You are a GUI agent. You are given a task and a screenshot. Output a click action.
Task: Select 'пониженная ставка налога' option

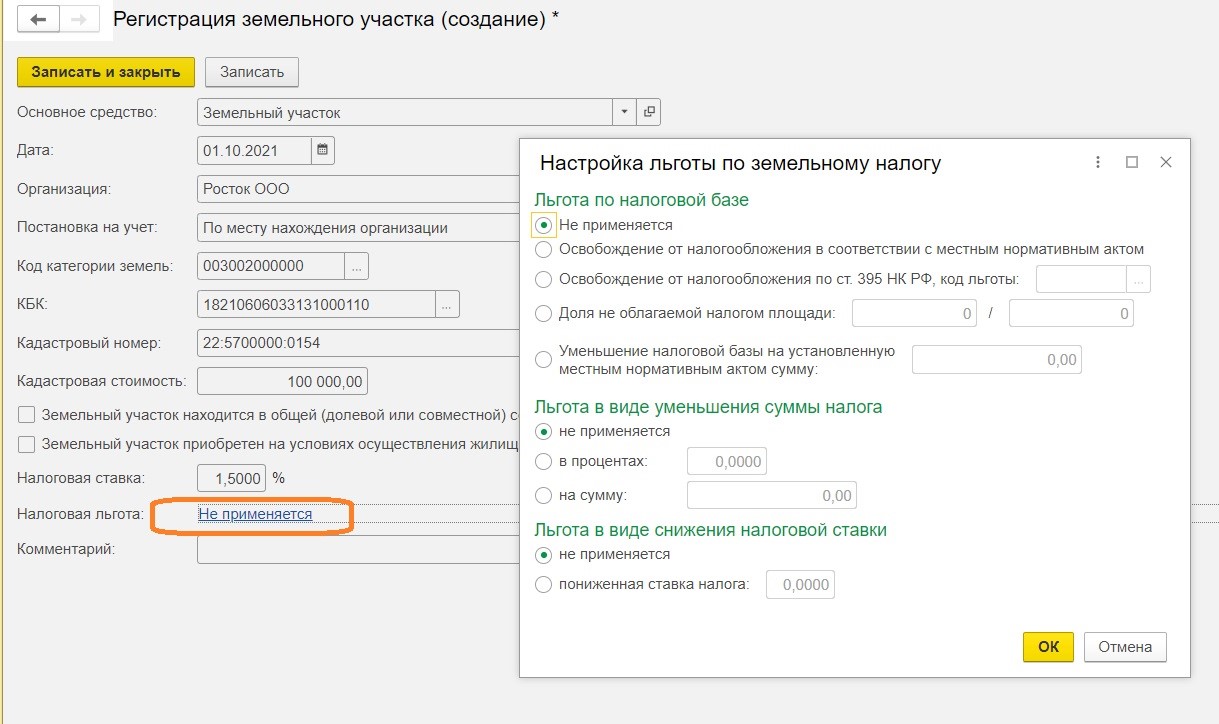(x=543, y=585)
